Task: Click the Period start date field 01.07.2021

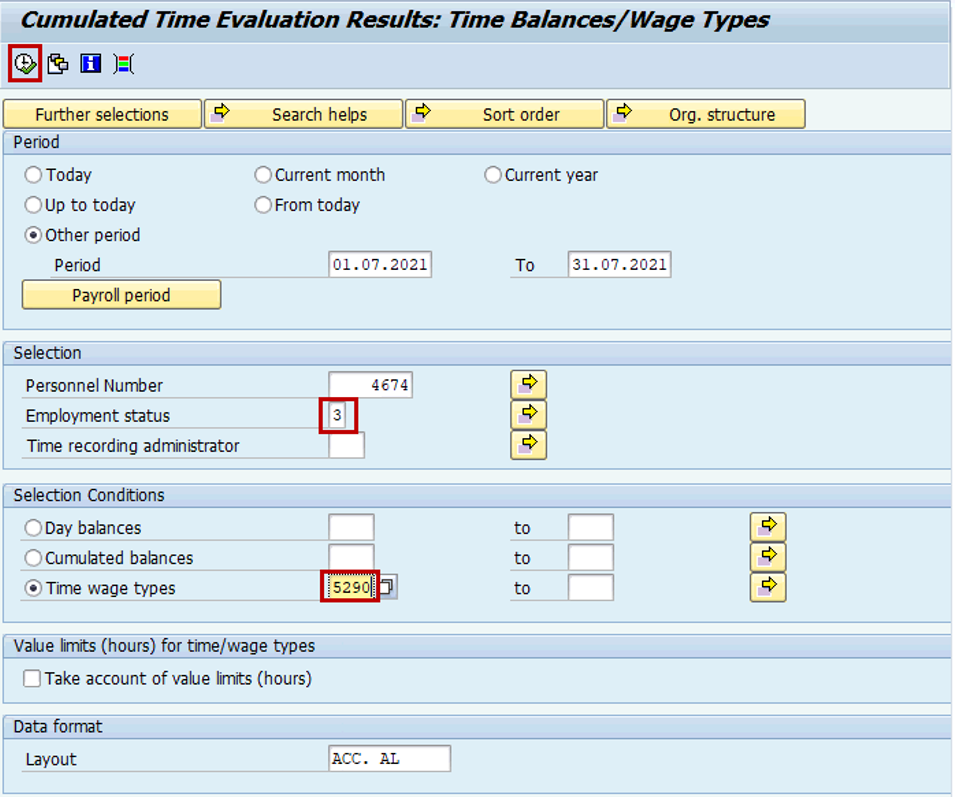Action: point(380,264)
